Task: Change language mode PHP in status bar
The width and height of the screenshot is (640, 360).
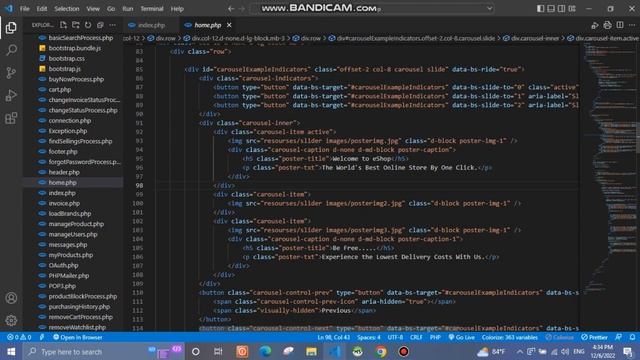Action: pyautogui.click(x=435, y=337)
